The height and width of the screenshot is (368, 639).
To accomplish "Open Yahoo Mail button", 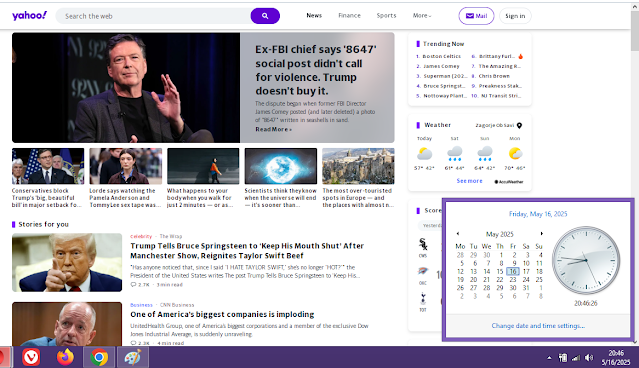I will 476,16.
